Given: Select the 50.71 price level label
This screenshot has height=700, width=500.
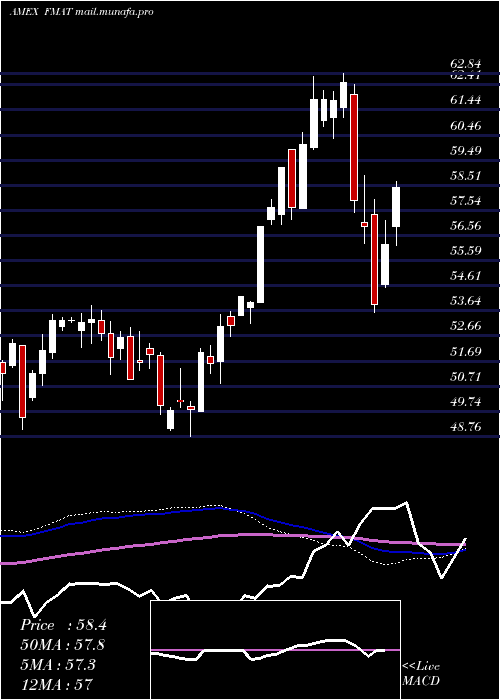Looking at the screenshot, I should 466,377.
